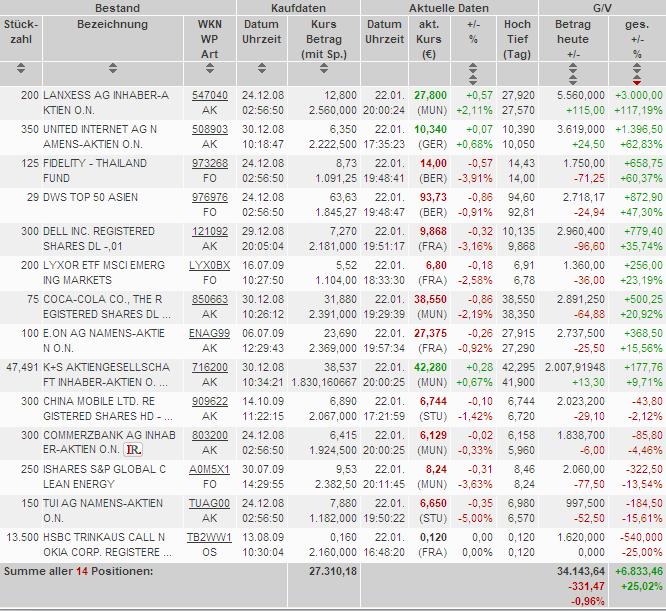This screenshot has width=666, height=611.
Task: Click the Aktuelle Daten column group header
Action: tap(449, 8)
